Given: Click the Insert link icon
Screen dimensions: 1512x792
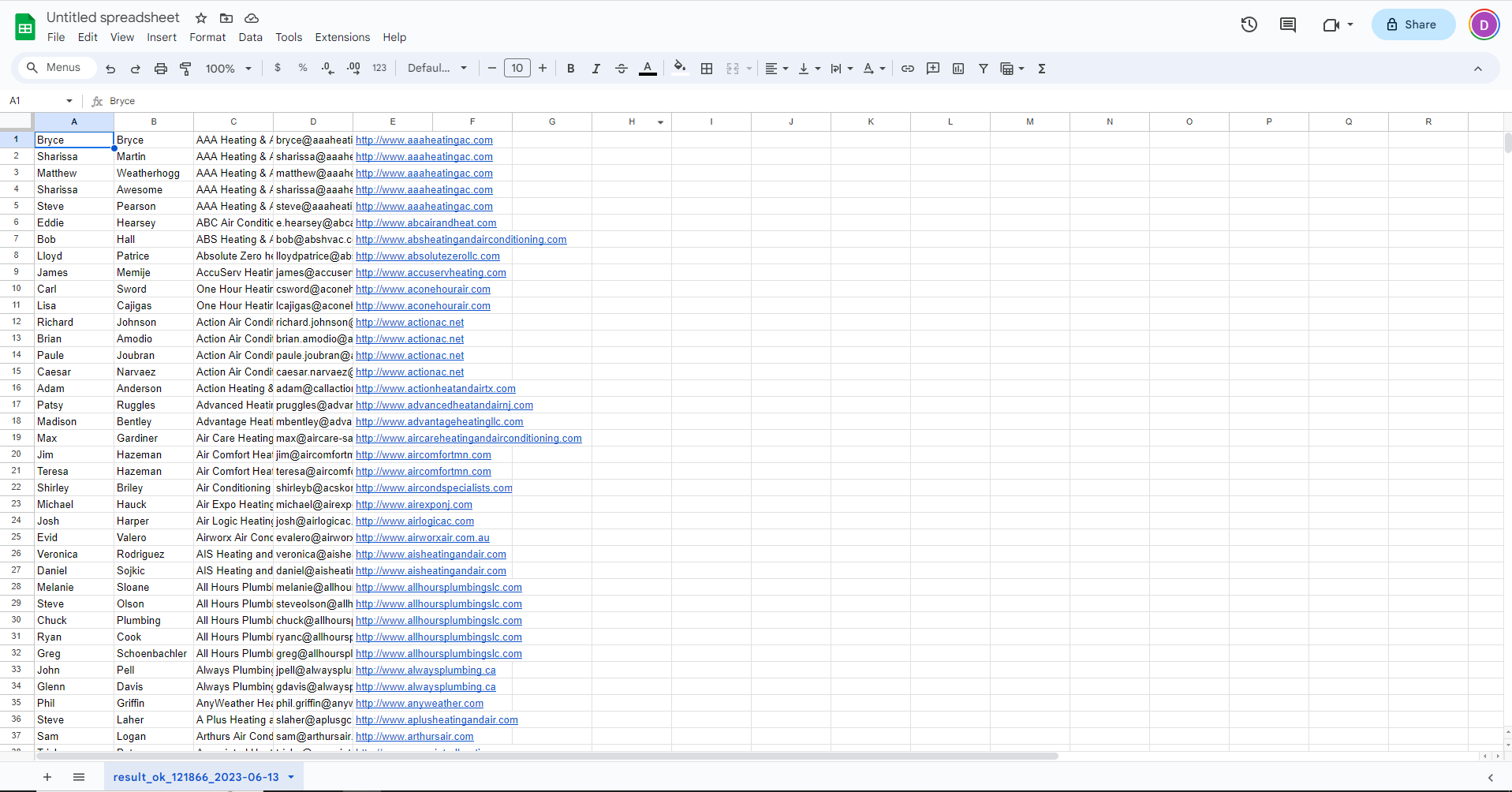Looking at the screenshot, I should [x=908, y=69].
